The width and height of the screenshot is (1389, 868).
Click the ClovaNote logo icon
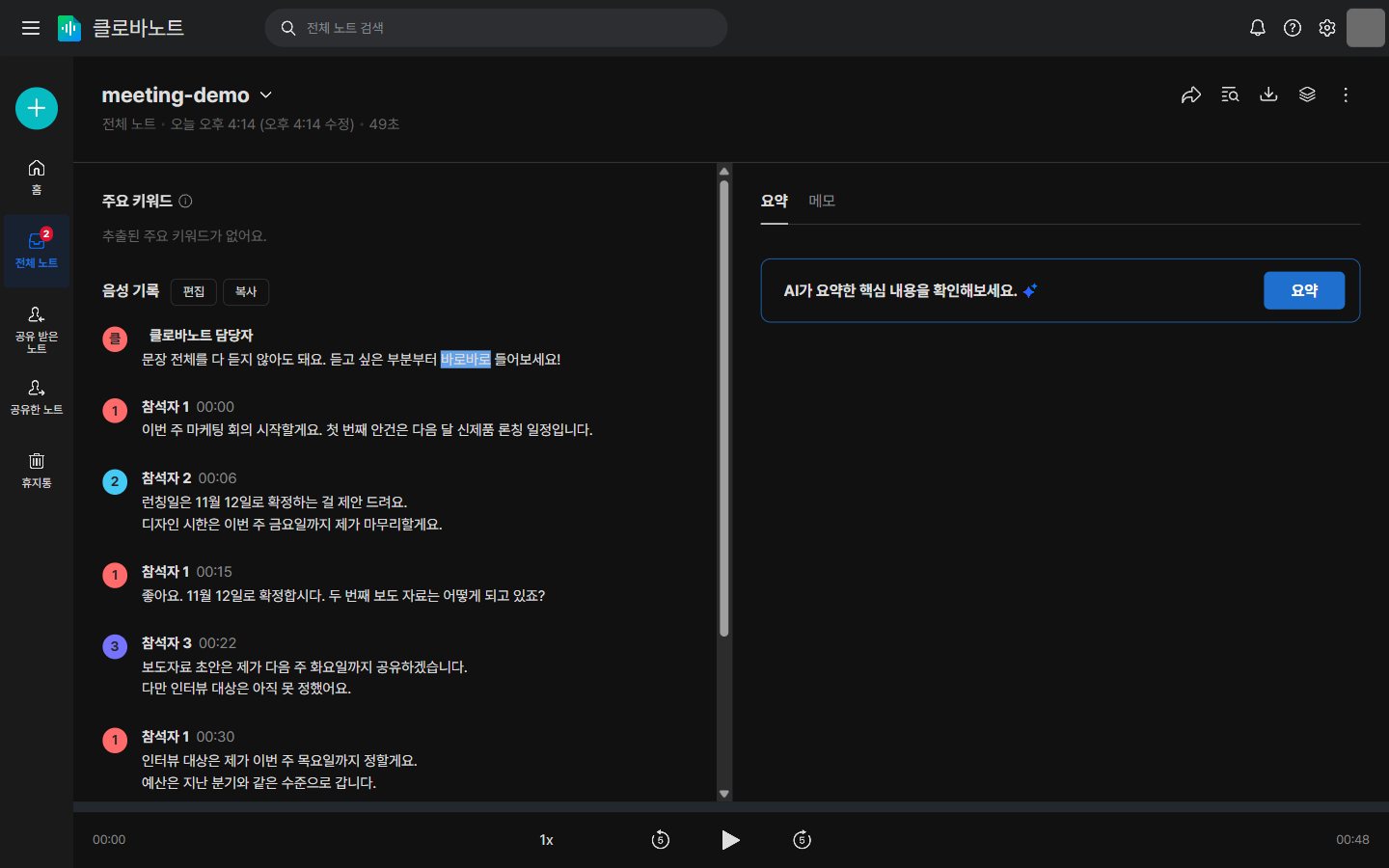pyautogui.click(x=69, y=28)
